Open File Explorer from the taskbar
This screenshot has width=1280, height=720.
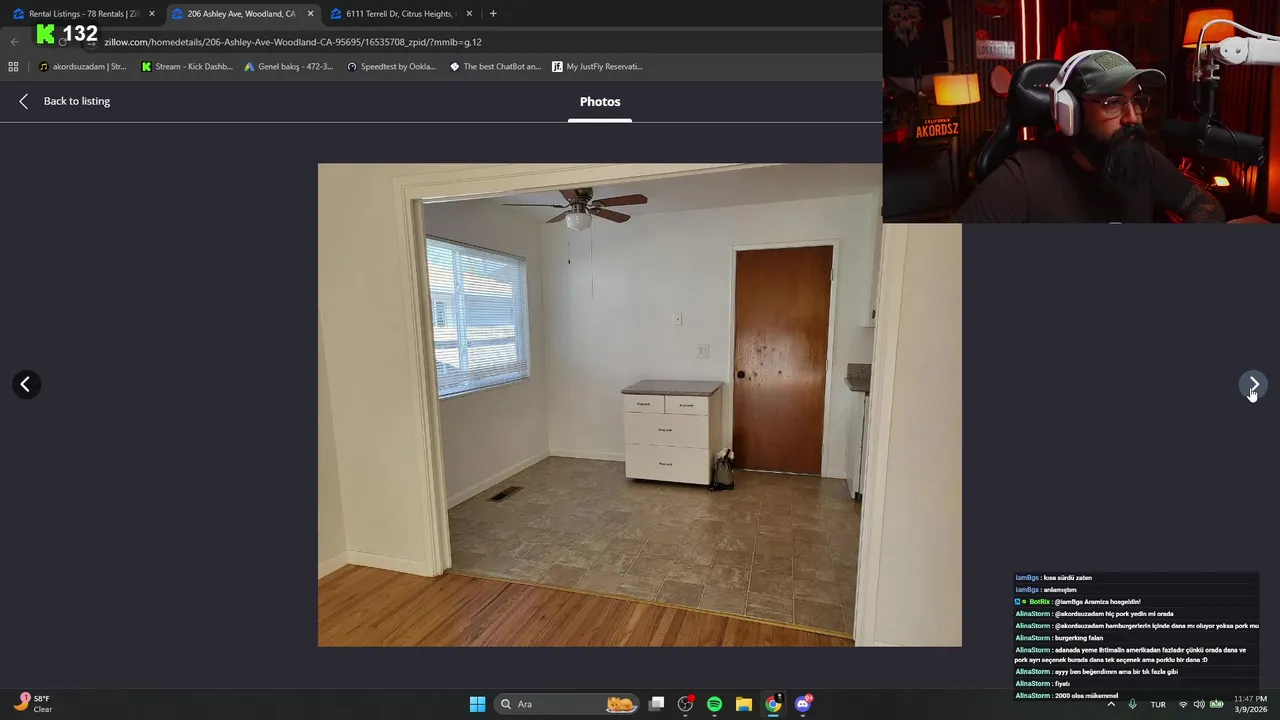tap(743, 704)
